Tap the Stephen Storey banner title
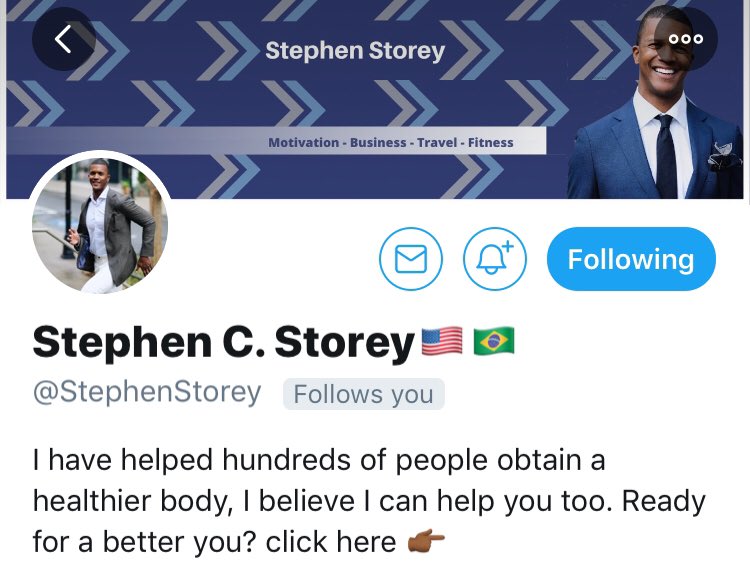This screenshot has height=570, width=750. click(355, 51)
